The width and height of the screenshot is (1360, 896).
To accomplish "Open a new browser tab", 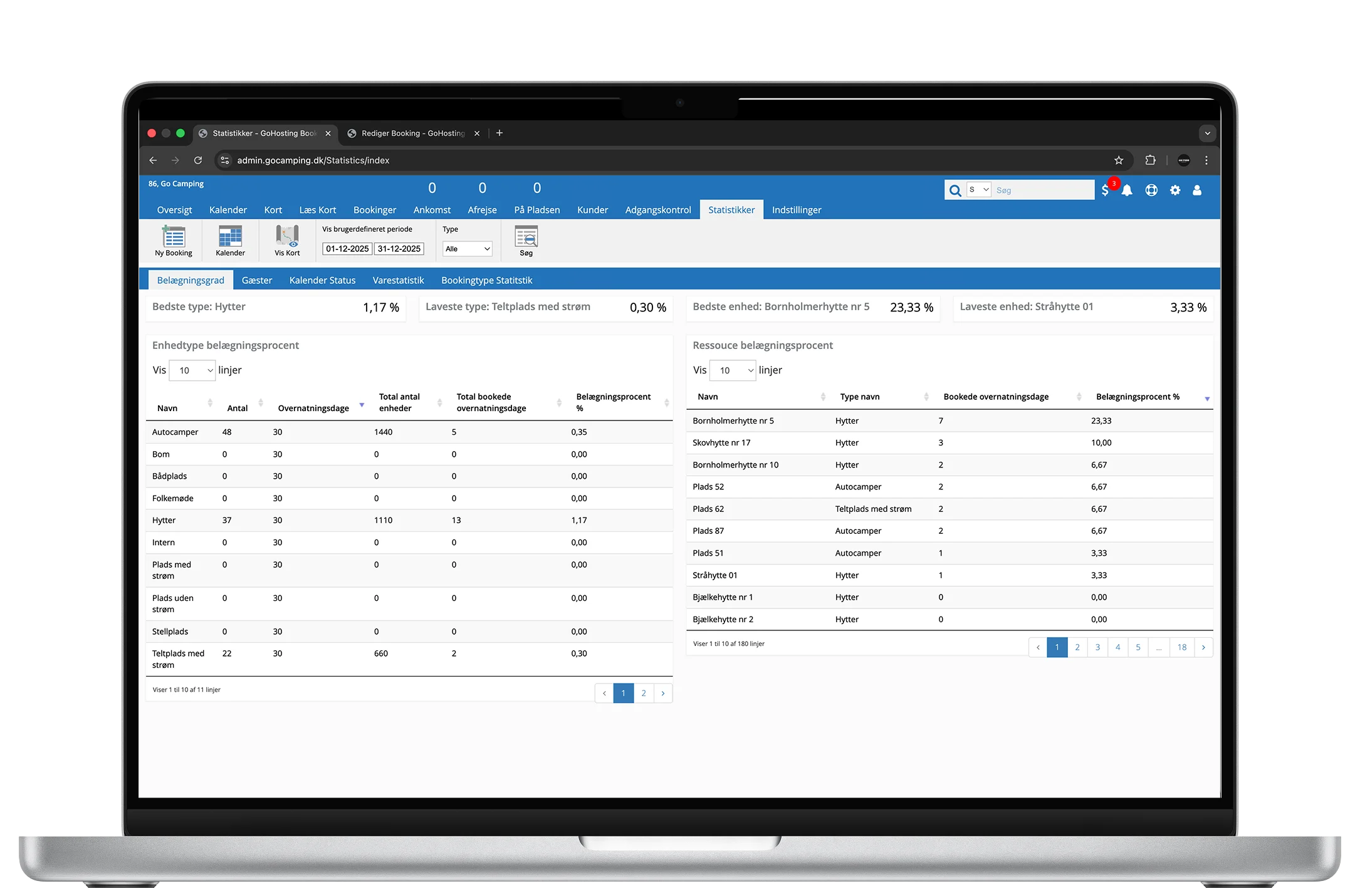I will tap(500, 133).
